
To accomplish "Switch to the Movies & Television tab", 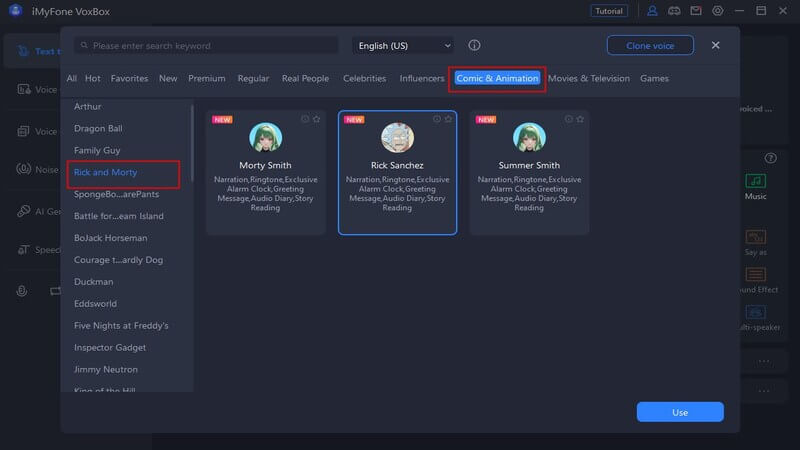I will tap(589, 78).
